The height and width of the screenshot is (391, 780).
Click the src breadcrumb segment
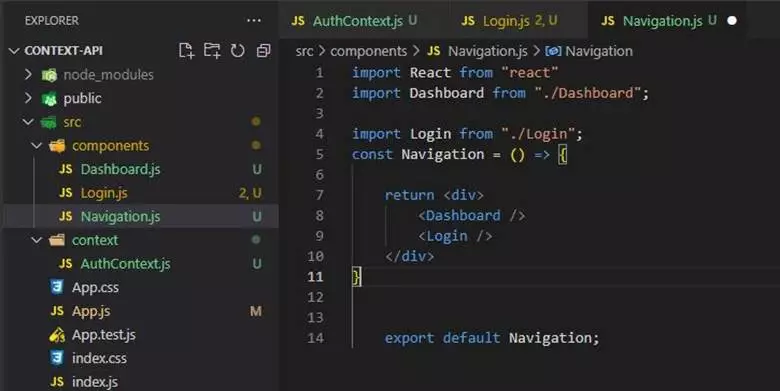(304, 51)
